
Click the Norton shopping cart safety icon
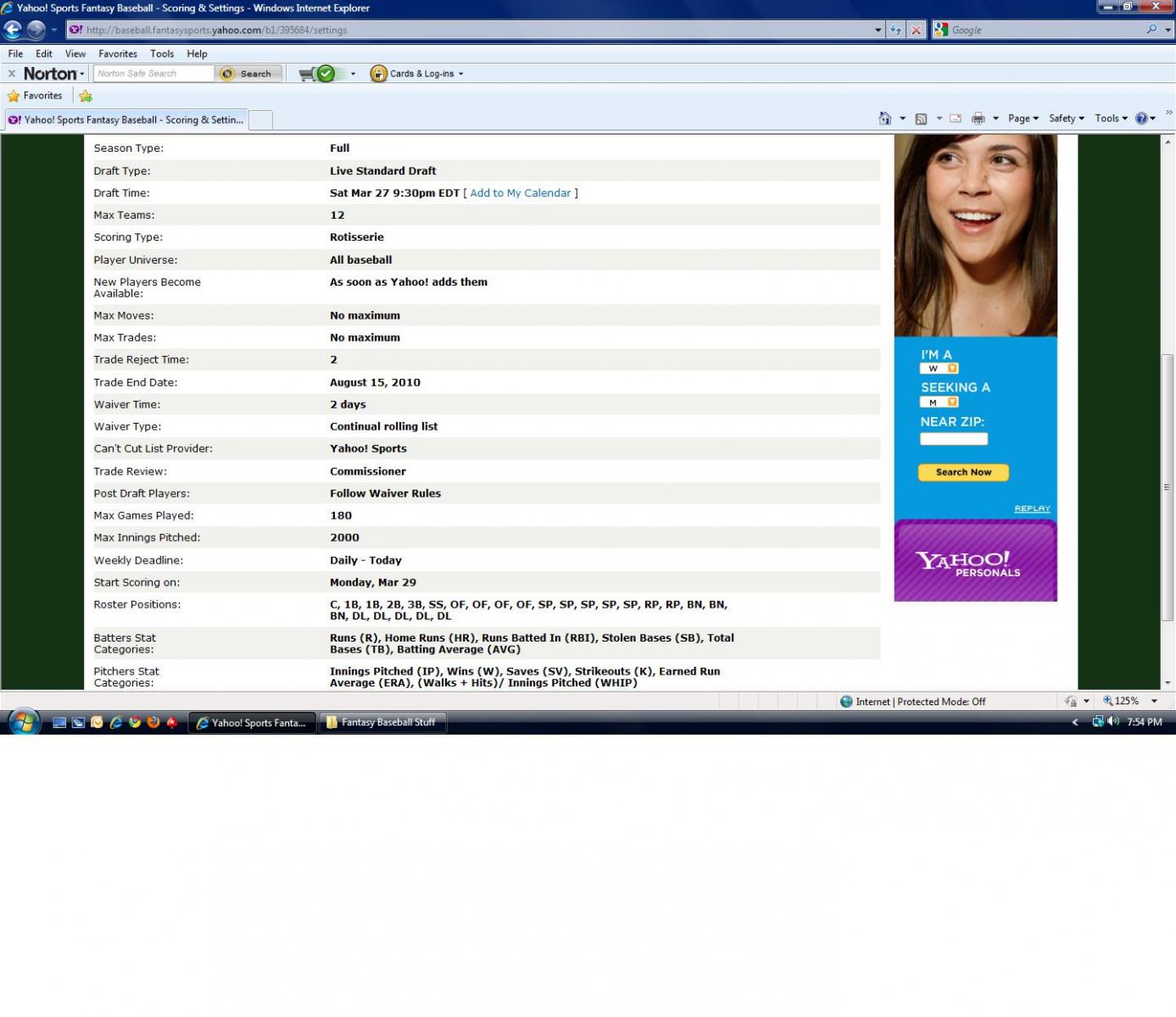pyautogui.click(x=318, y=74)
